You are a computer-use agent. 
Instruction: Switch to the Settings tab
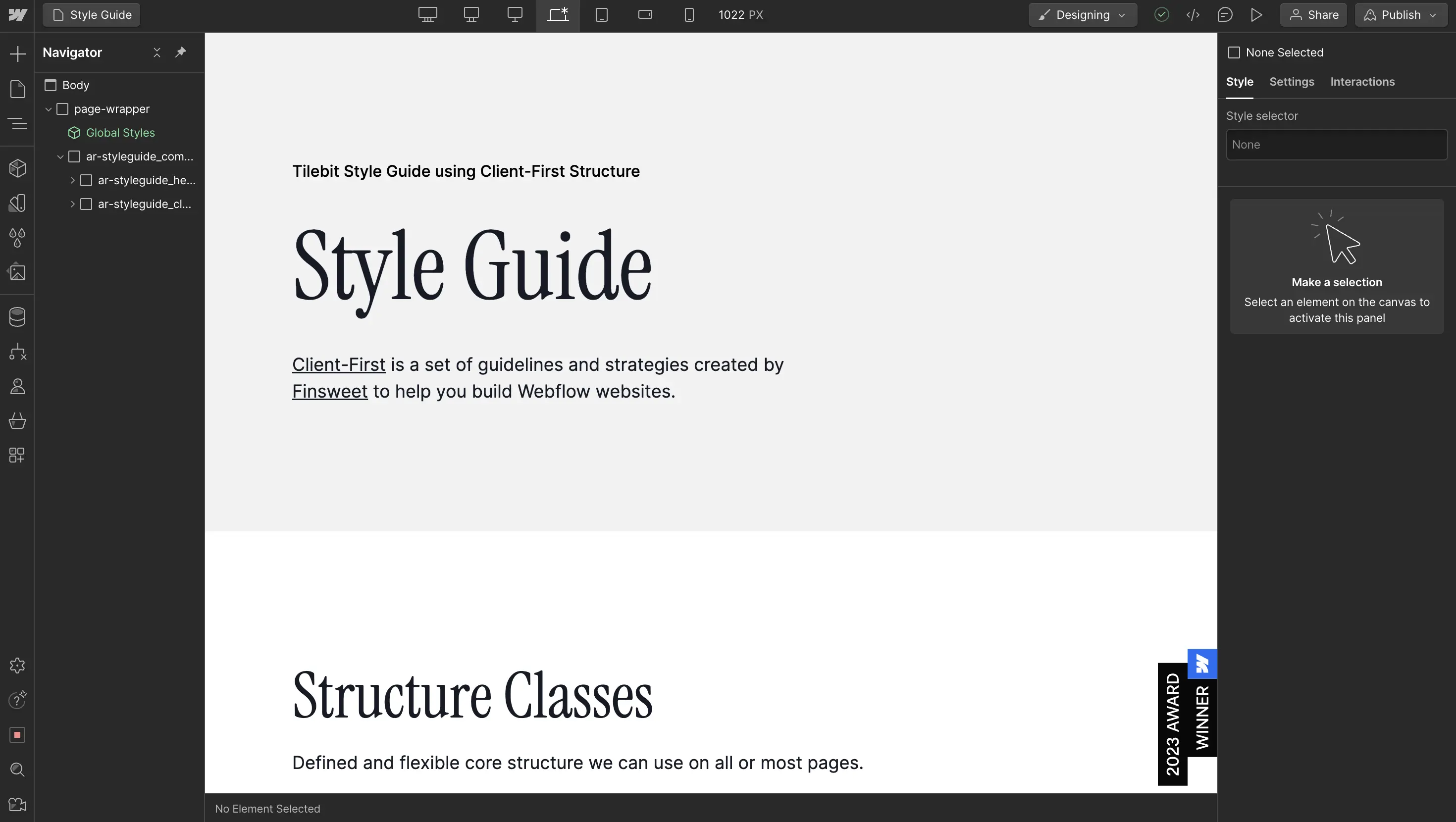1292,81
